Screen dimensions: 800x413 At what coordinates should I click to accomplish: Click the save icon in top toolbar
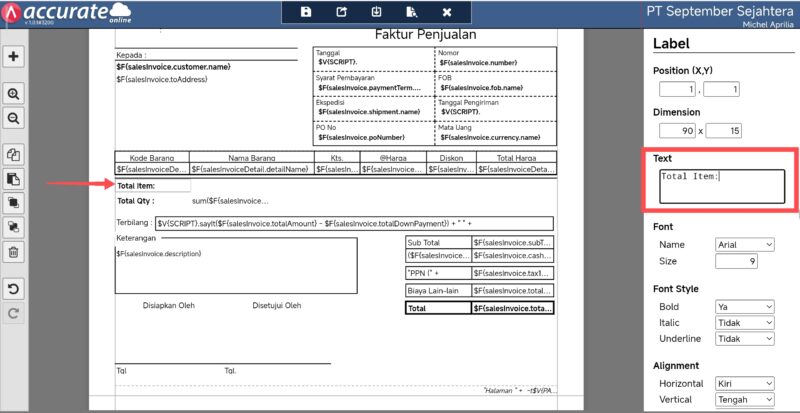tap(306, 12)
